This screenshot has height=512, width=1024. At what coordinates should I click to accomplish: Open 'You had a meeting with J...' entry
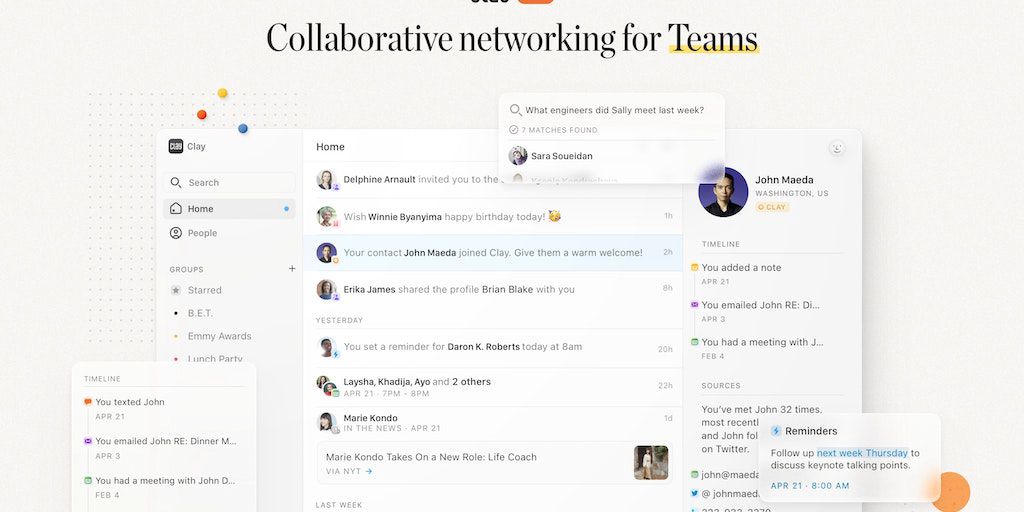click(x=762, y=342)
